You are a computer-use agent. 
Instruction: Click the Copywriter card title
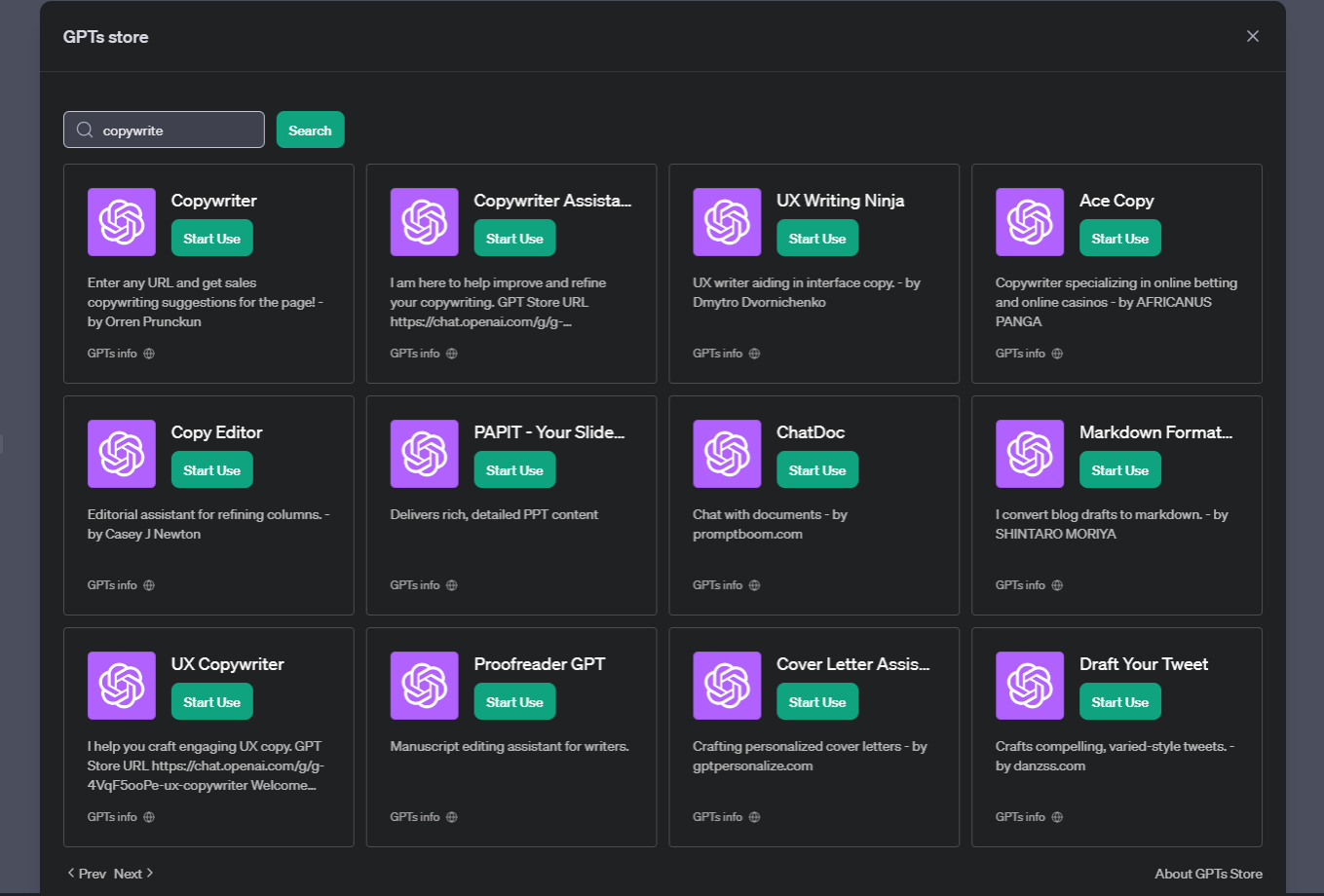(214, 201)
